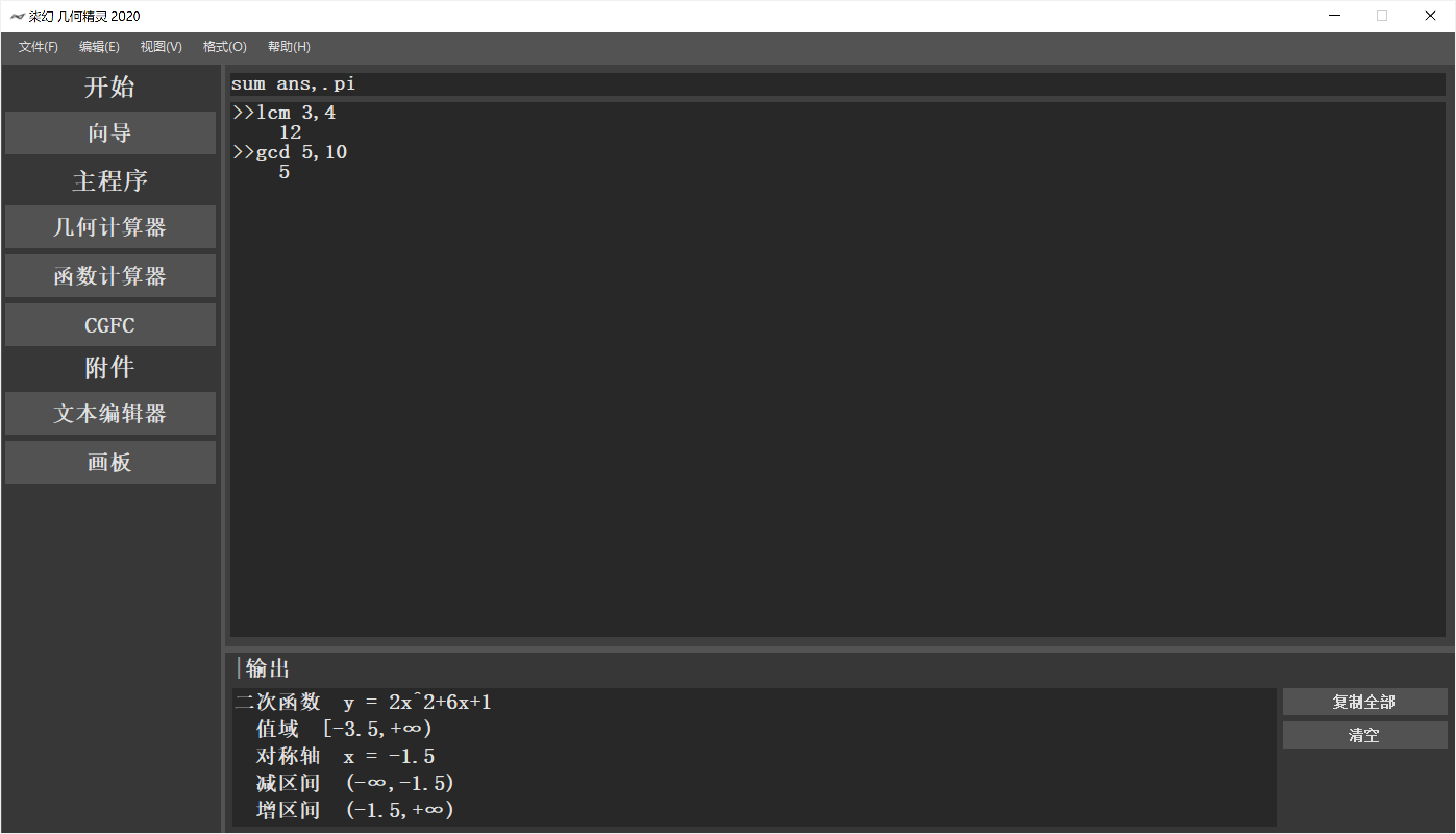The height and width of the screenshot is (834, 1456).
Task: Open the 帮助(H) menu
Action: (289, 47)
